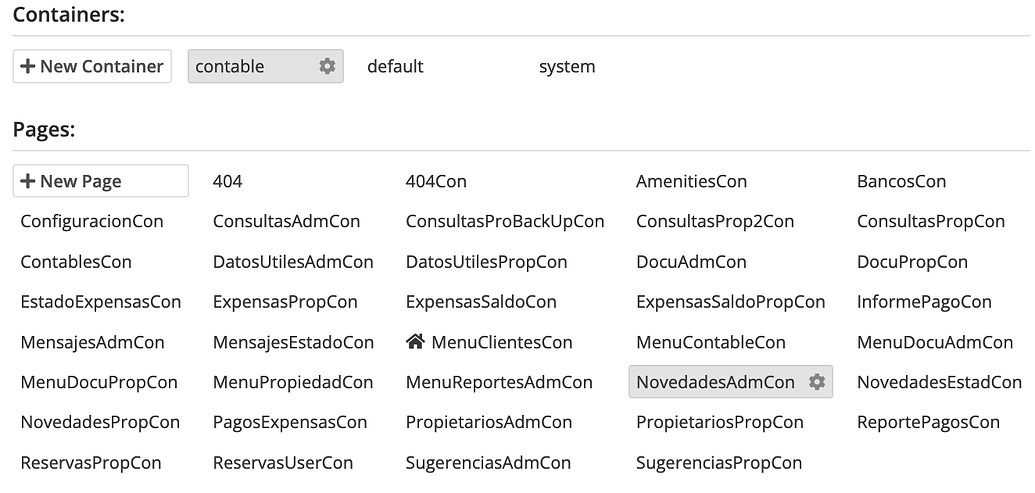1035x493 pixels.
Task: Open the BancosCon page
Action: point(902,181)
